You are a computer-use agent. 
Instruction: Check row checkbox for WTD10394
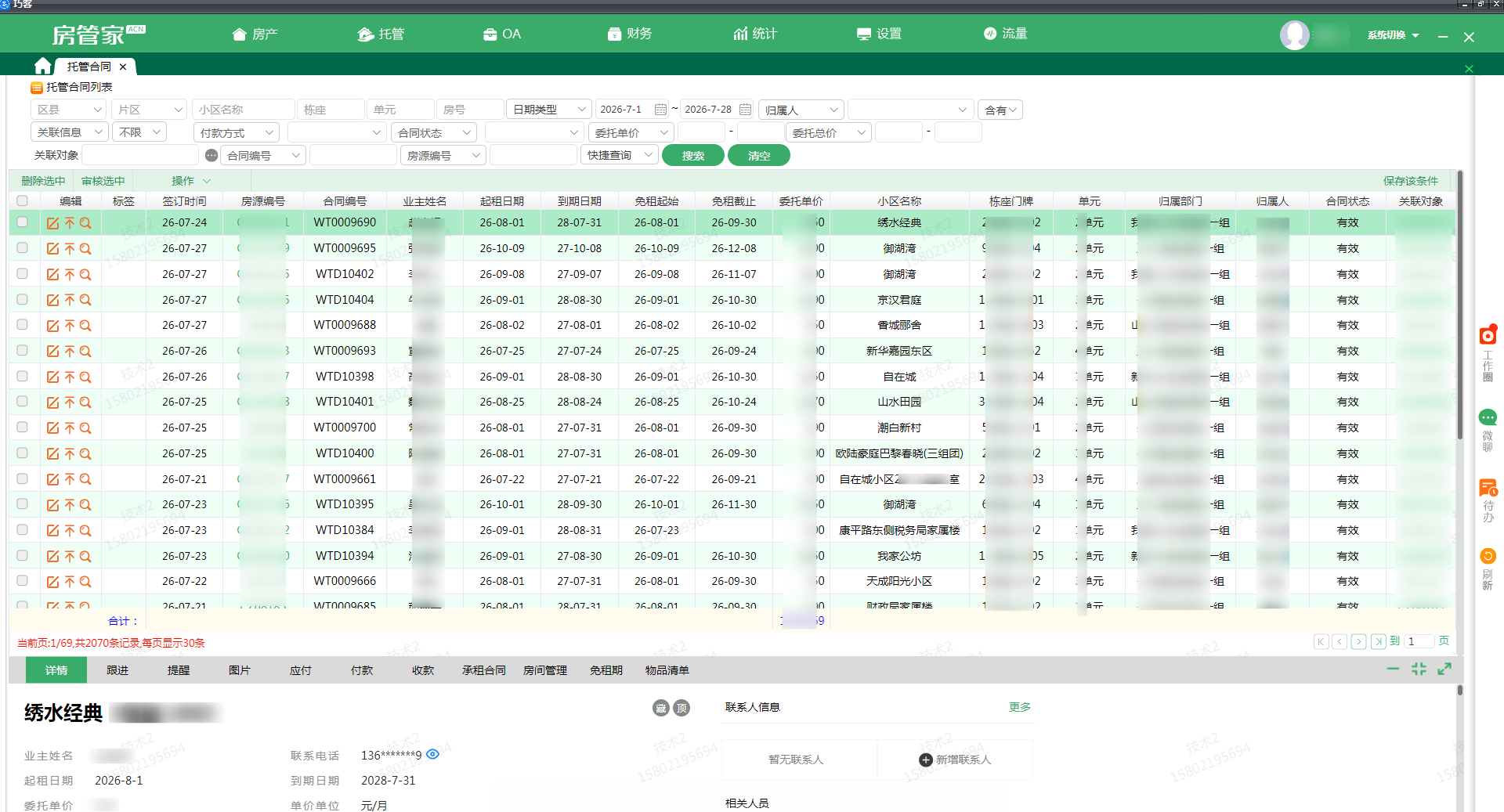pos(22,556)
